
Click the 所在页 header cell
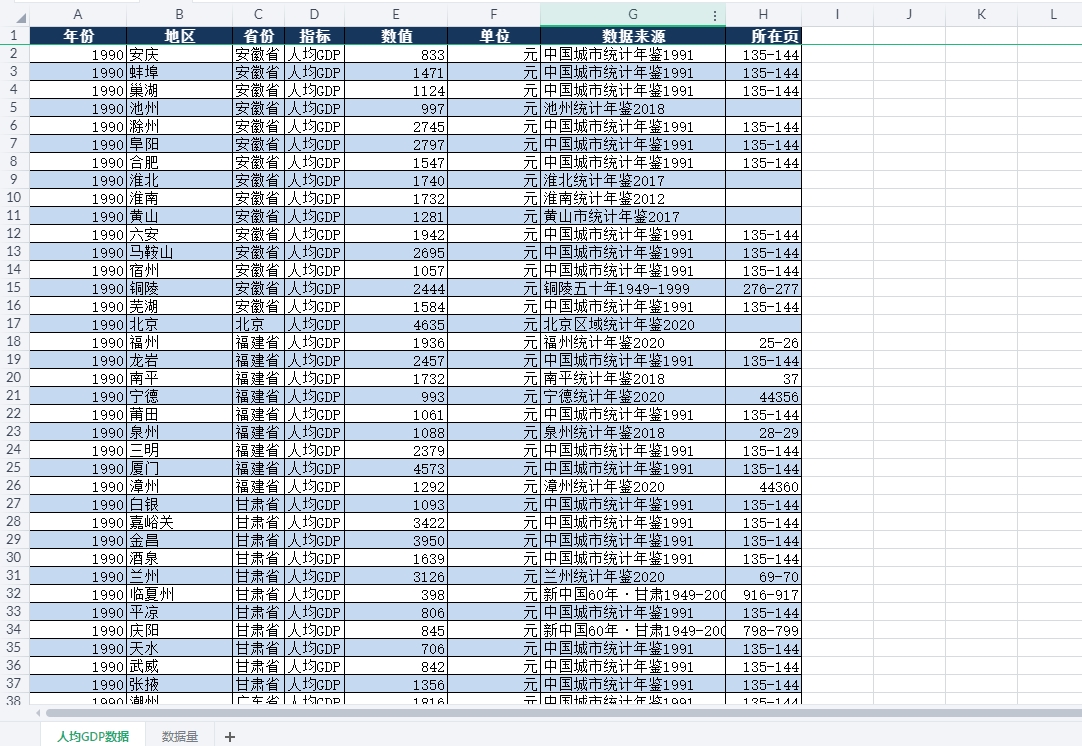point(763,36)
